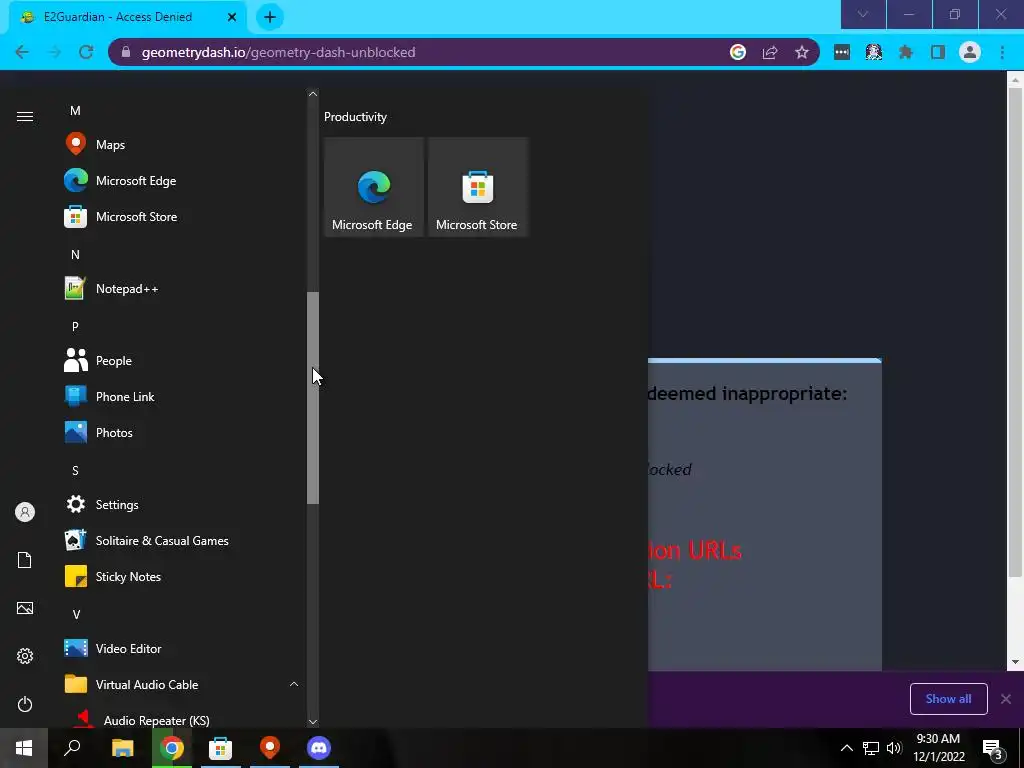Open the Chrome profile avatar
The image size is (1024, 768).
point(970,52)
